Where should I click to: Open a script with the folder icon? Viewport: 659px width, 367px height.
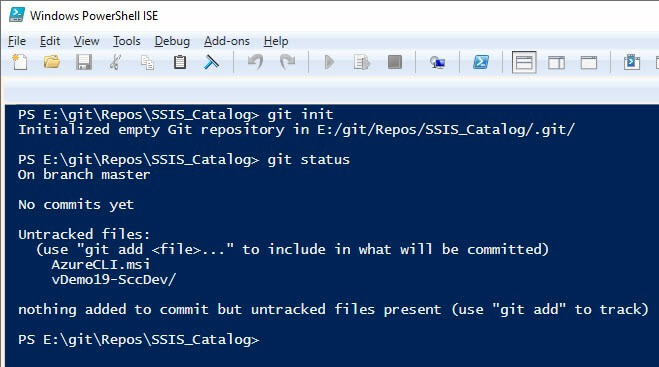point(52,62)
